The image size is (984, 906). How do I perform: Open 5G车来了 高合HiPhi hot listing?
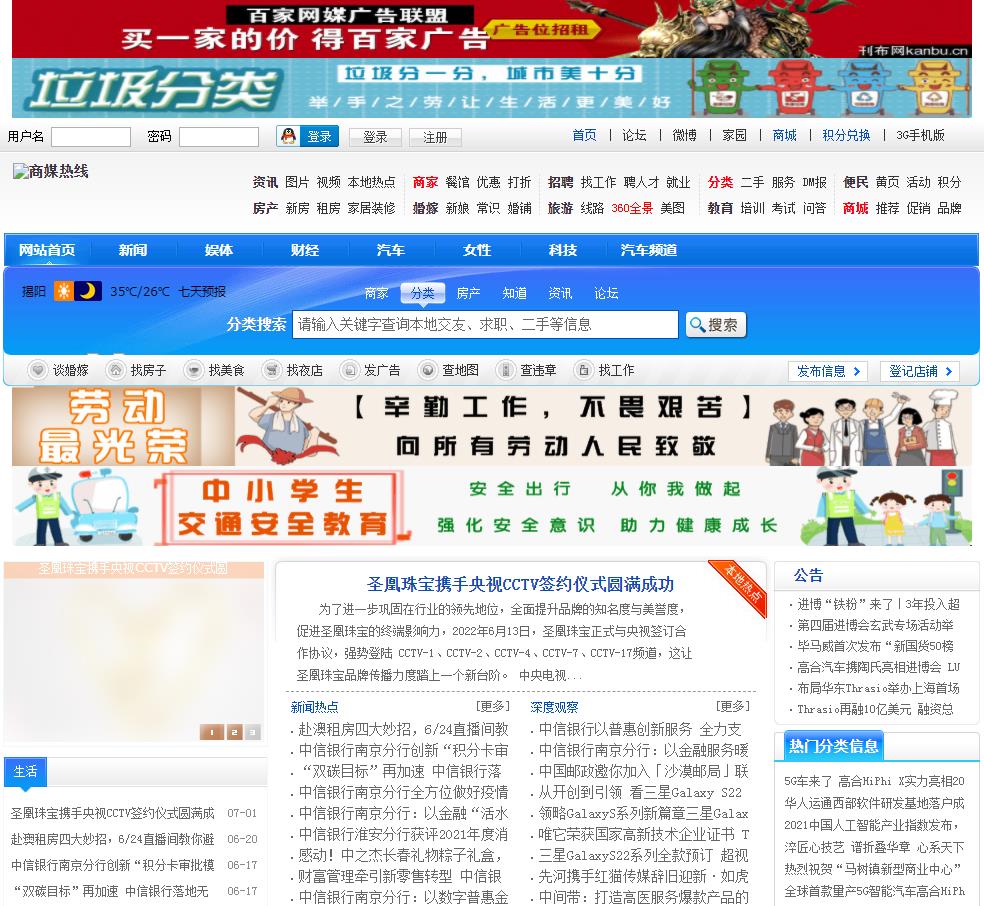pos(874,781)
